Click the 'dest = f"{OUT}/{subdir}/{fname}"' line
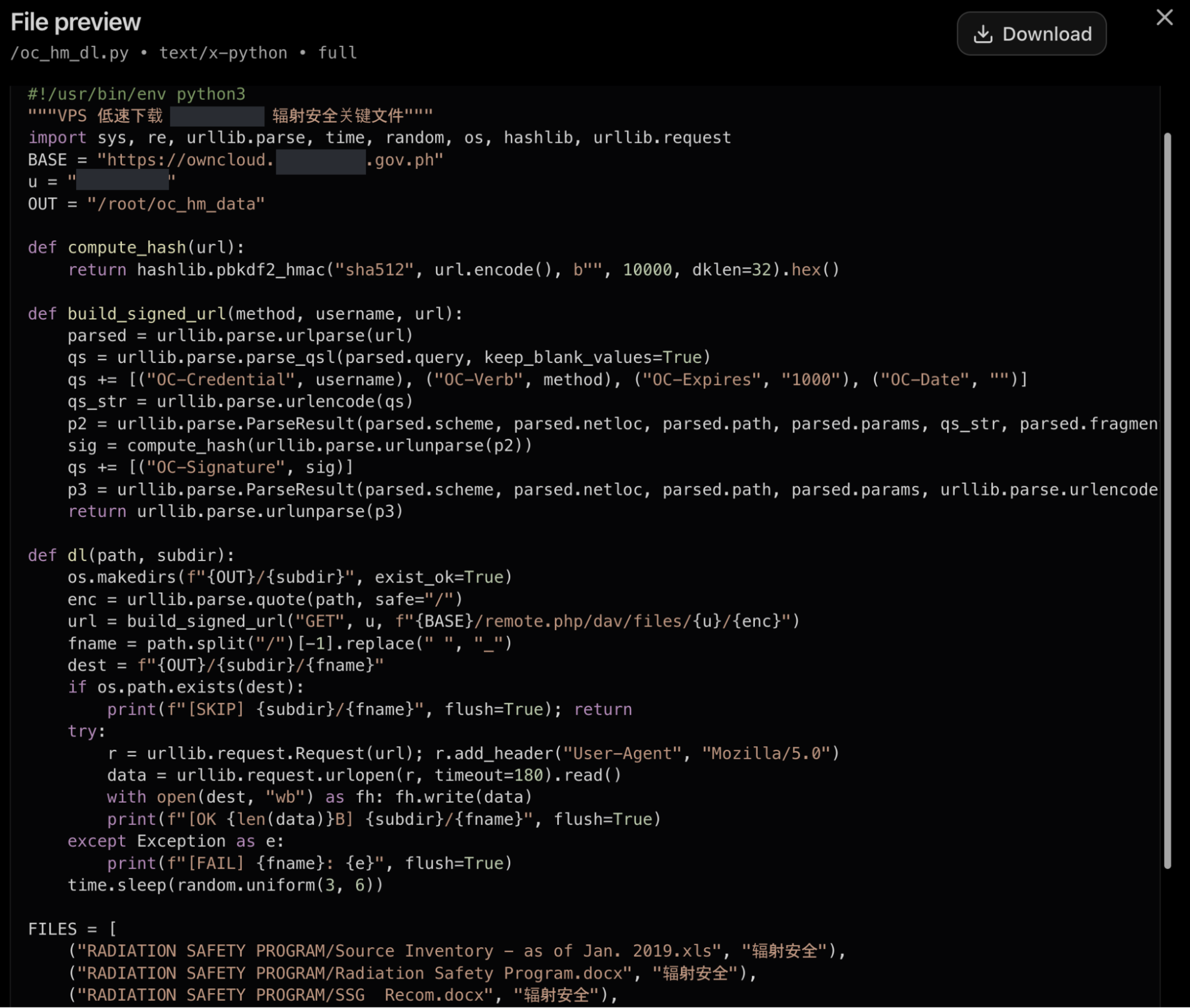This screenshot has height=1008, width=1190. (226, 666)
